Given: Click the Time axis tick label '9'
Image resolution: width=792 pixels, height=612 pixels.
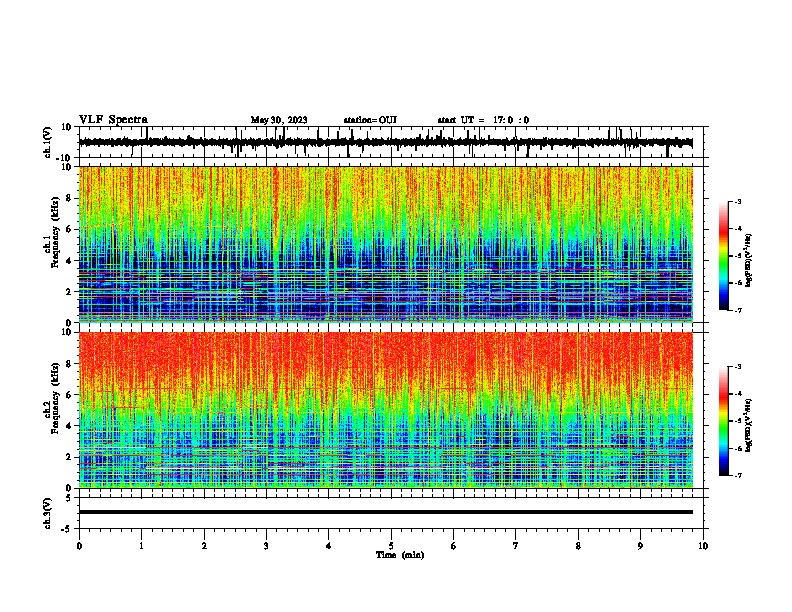Looking at the screenshot, I should [x=640, y=546].
